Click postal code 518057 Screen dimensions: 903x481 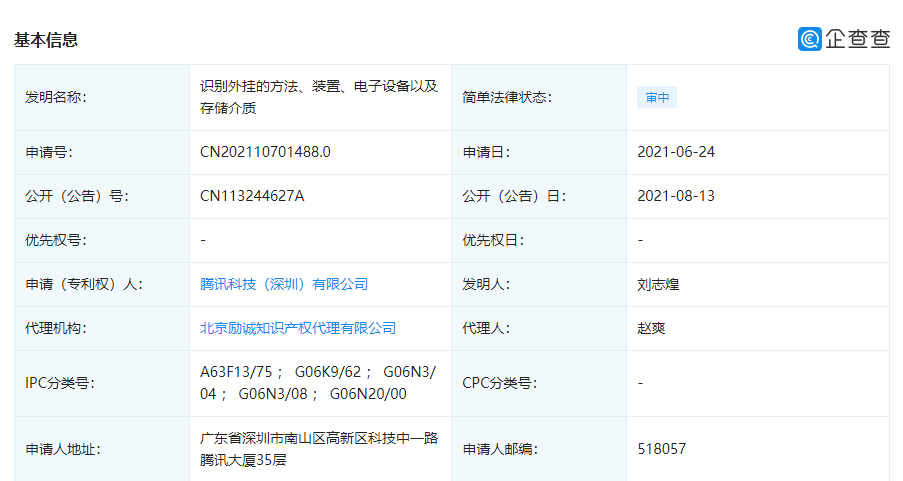(x=661, y=449)
